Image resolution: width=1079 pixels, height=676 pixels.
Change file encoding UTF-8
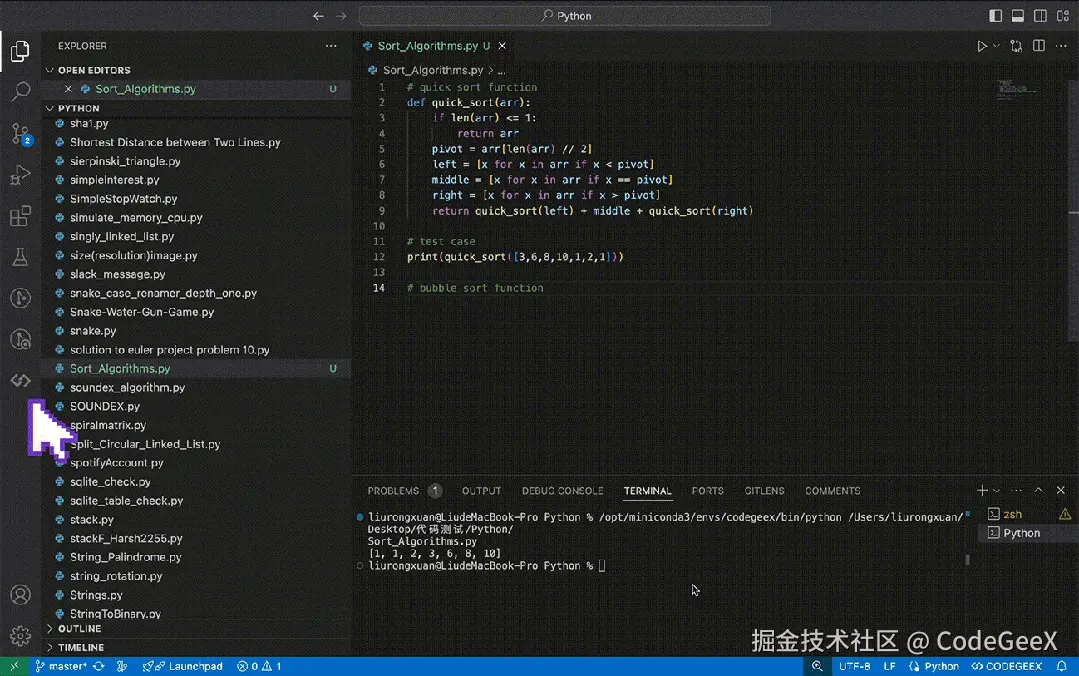pyautogui.click(x=854, y=666)
